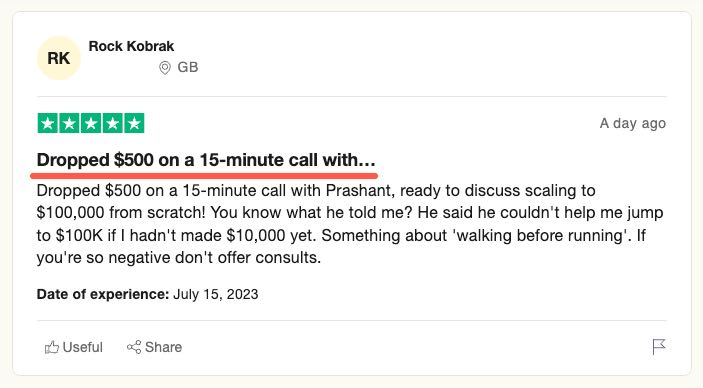Viewport: 703px width, 388px height.
Task: Click the fourth green rating star
Action: point(113,123)
